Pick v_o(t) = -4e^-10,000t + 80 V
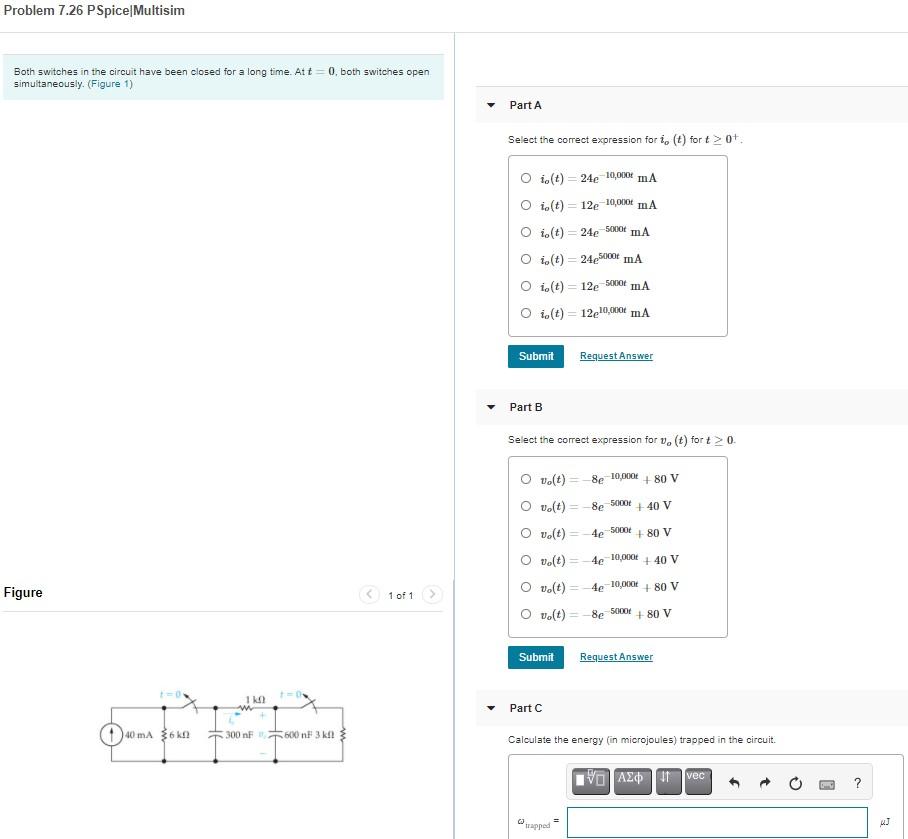This screenshot has width=908, height=839. point(525,587)
